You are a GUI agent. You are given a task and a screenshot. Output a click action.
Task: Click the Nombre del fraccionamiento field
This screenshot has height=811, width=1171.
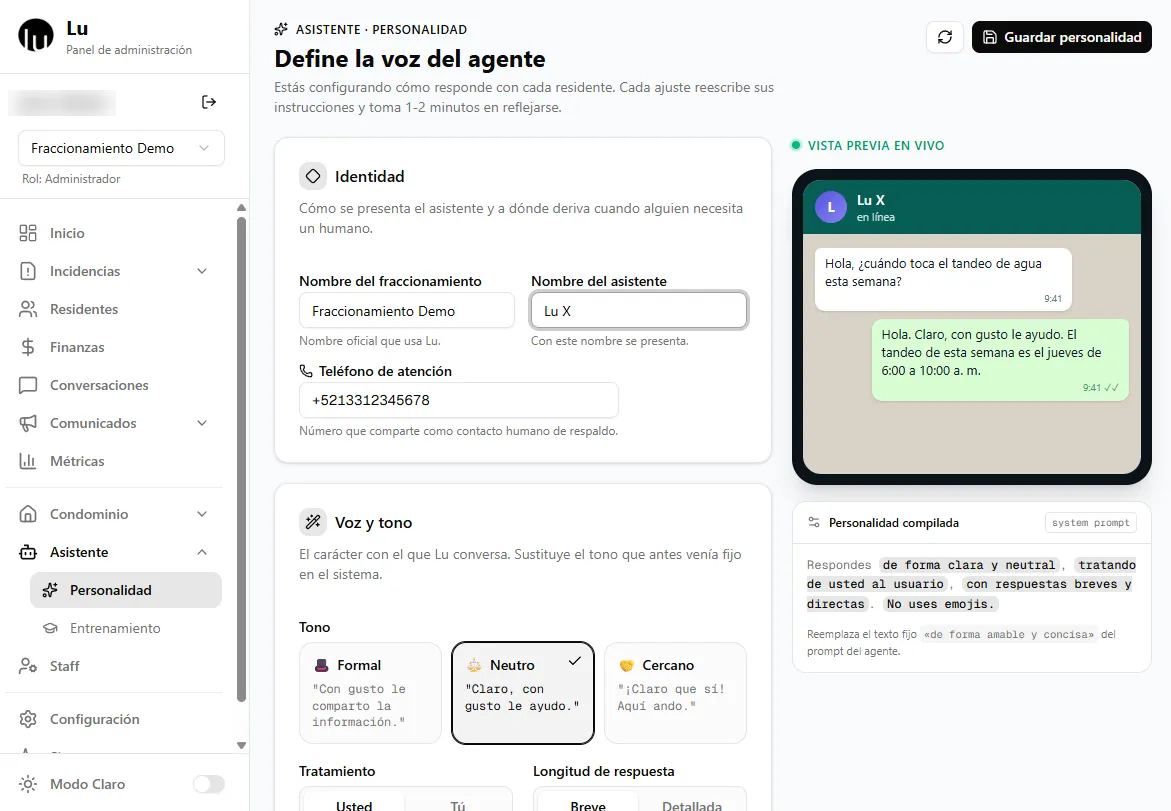click(x=406, y=311)
